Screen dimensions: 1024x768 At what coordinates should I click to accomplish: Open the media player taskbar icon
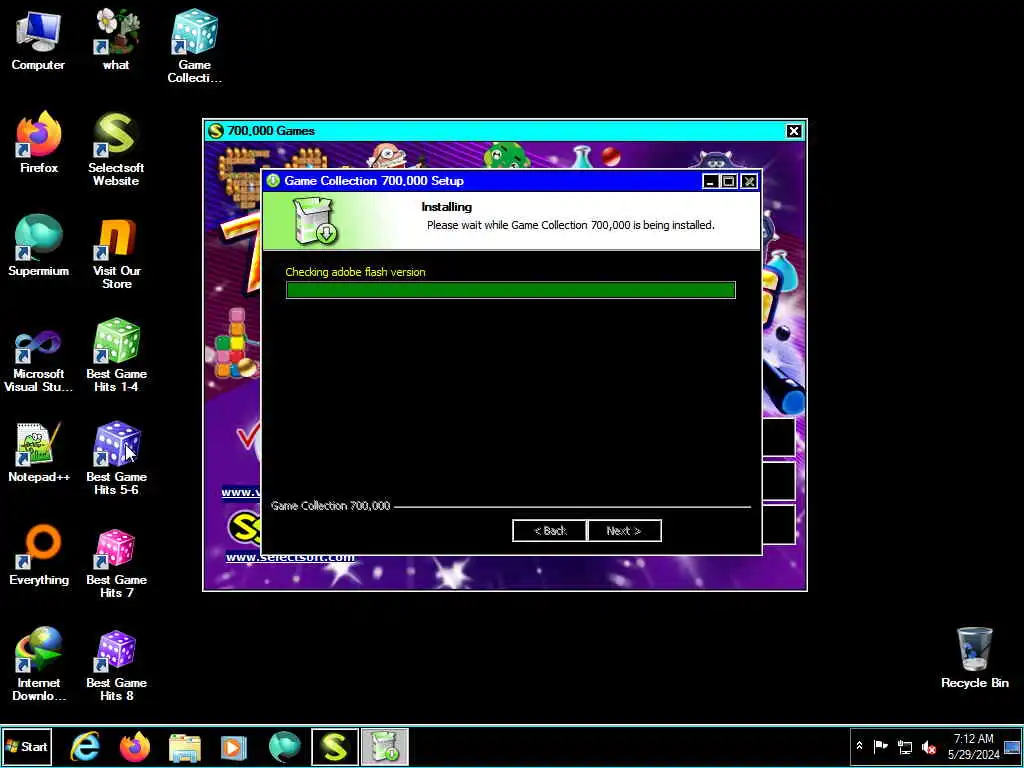pos(234,747)
